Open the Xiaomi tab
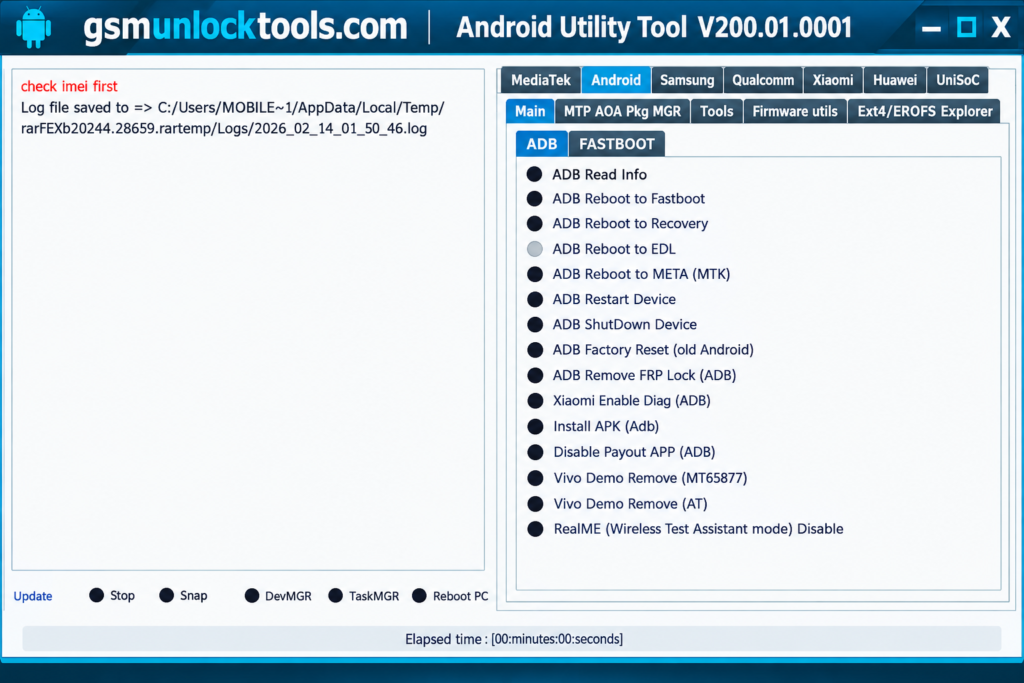1024x683 pixels. (833, 80)
